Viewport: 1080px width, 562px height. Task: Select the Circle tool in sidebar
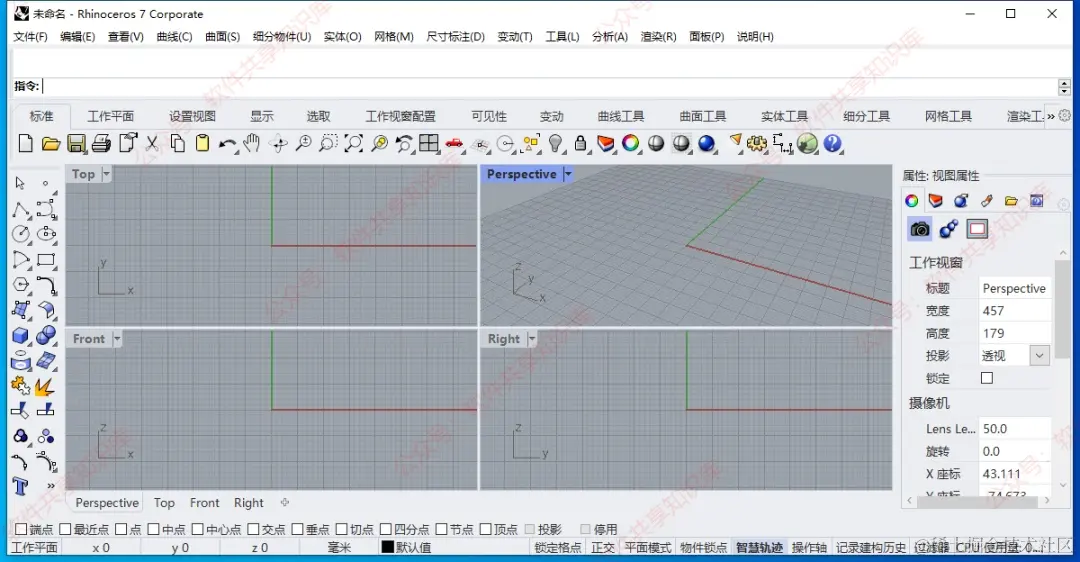pos(21,235)
